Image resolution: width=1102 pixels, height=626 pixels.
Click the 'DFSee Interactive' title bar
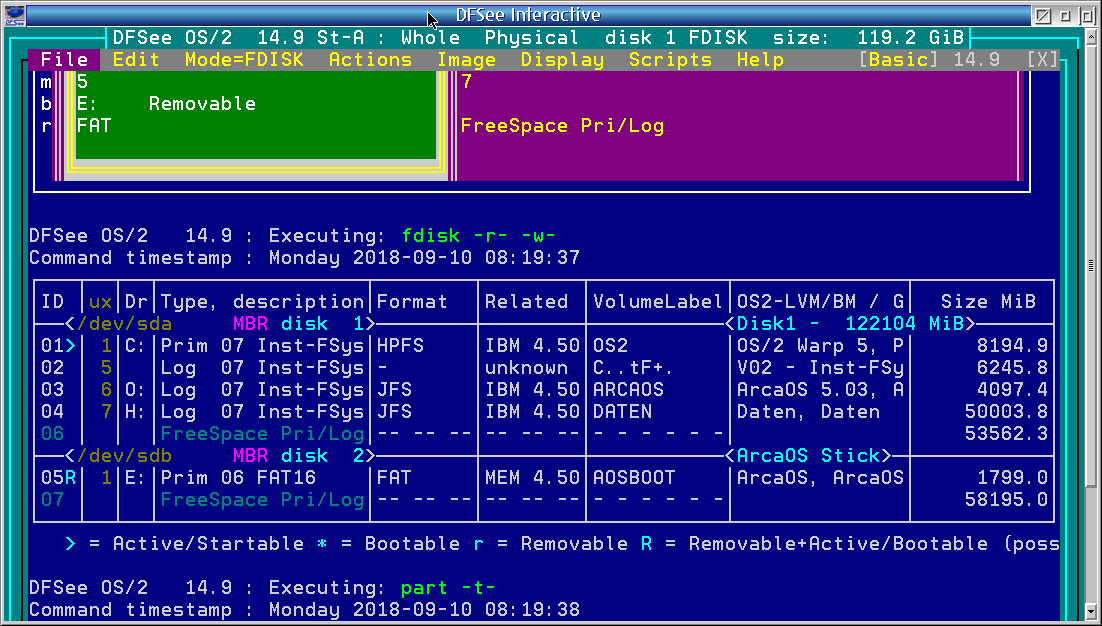click(x=529, y=15)
